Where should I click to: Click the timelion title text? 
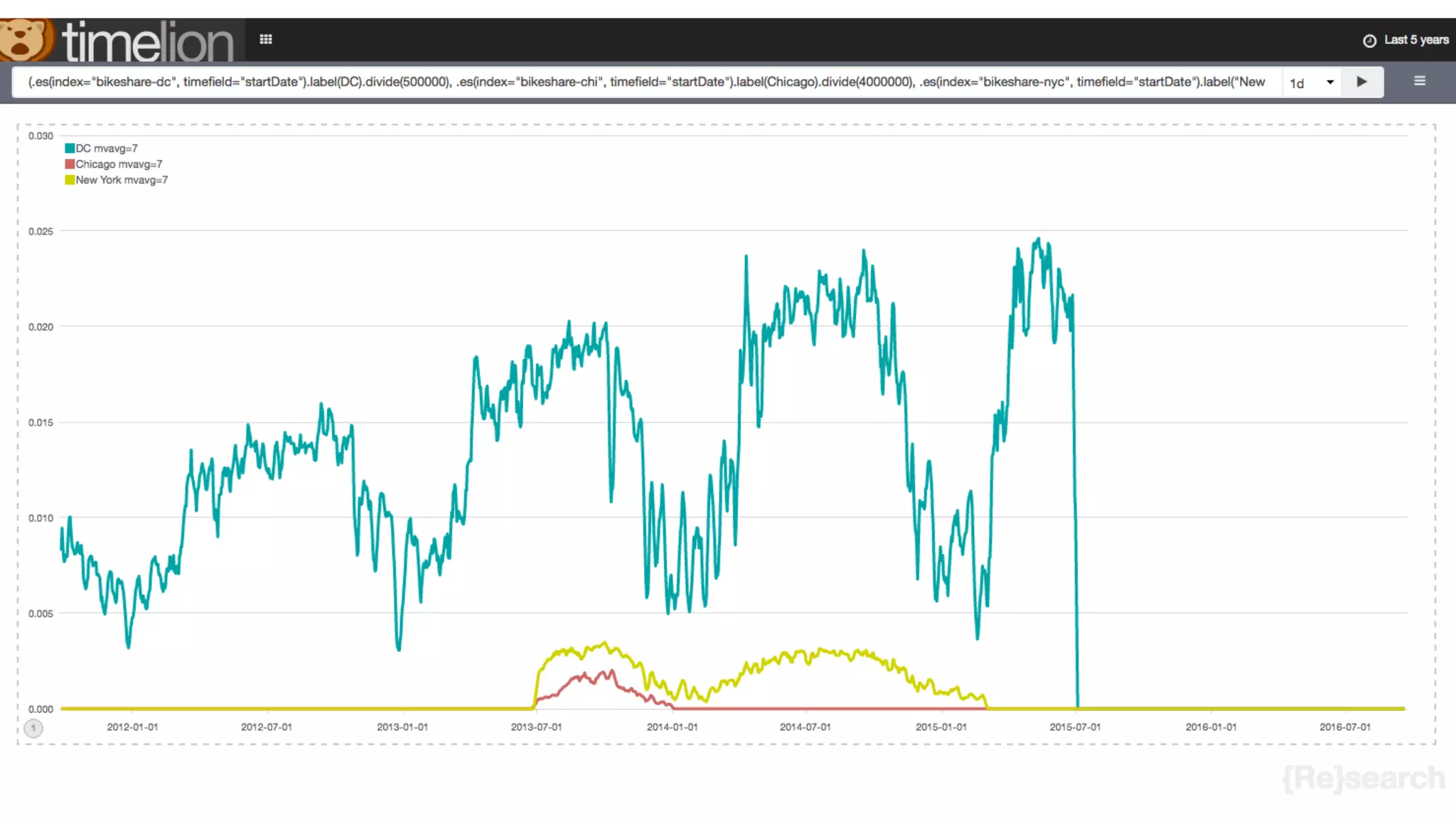[x=148, y=41]
